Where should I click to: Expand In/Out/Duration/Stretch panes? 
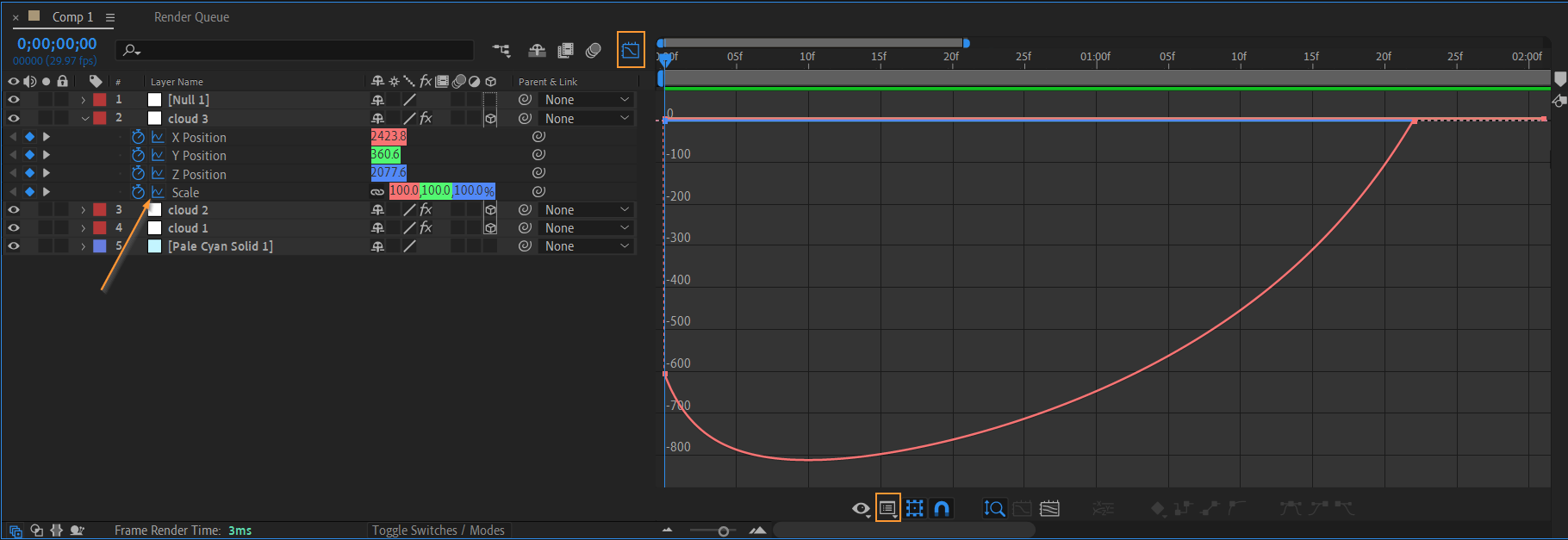(x=57, y=531)
